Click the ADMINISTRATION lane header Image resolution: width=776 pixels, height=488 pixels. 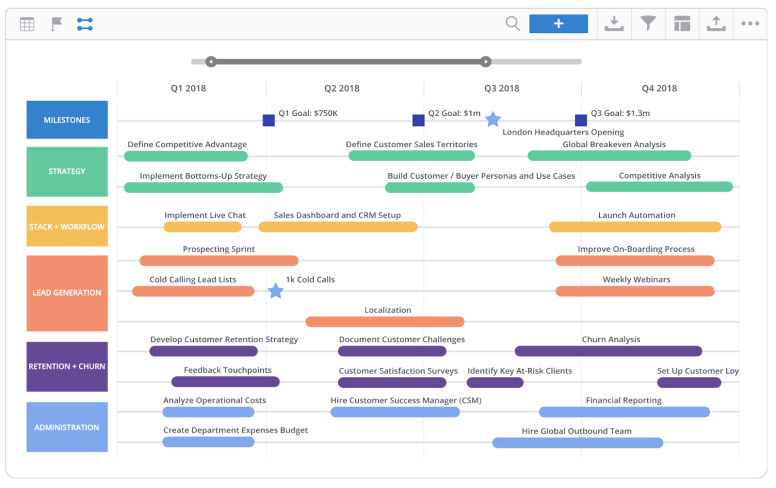67,427
